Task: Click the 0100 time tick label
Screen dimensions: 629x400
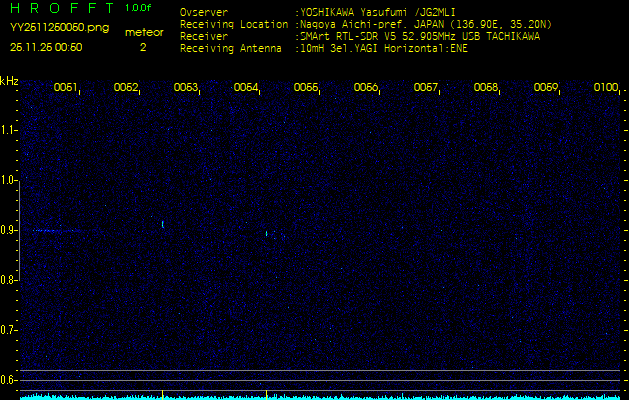Action: coord(606,87)
